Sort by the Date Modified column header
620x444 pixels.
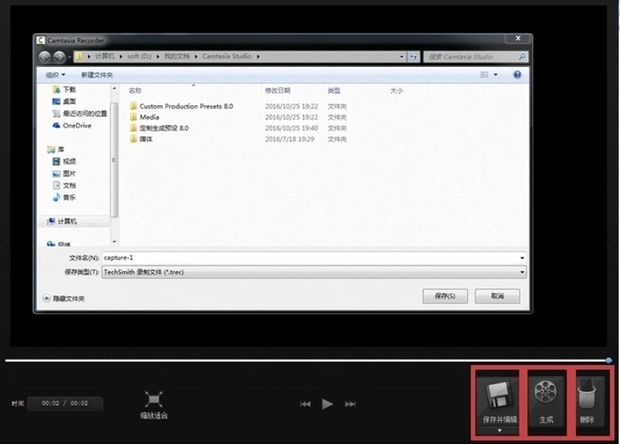click(x=278, y=91)
